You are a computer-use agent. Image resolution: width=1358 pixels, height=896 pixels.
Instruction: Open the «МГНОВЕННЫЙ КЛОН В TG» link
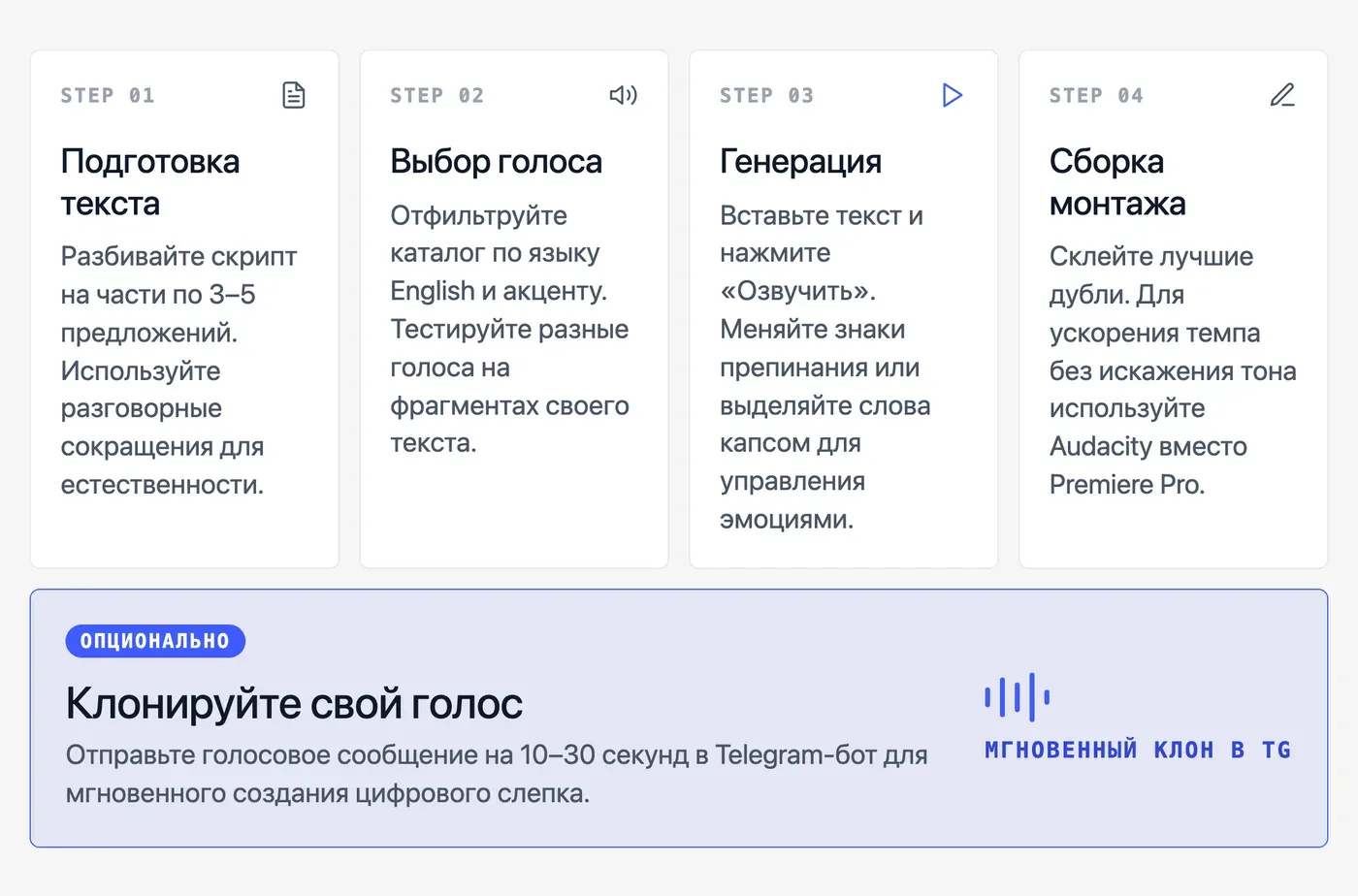pos(1138,750)
